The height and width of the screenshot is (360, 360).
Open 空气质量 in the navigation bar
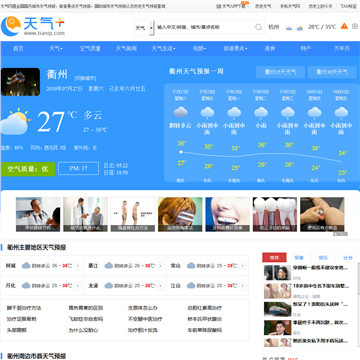pyautogui.click(x=90, y=49)
